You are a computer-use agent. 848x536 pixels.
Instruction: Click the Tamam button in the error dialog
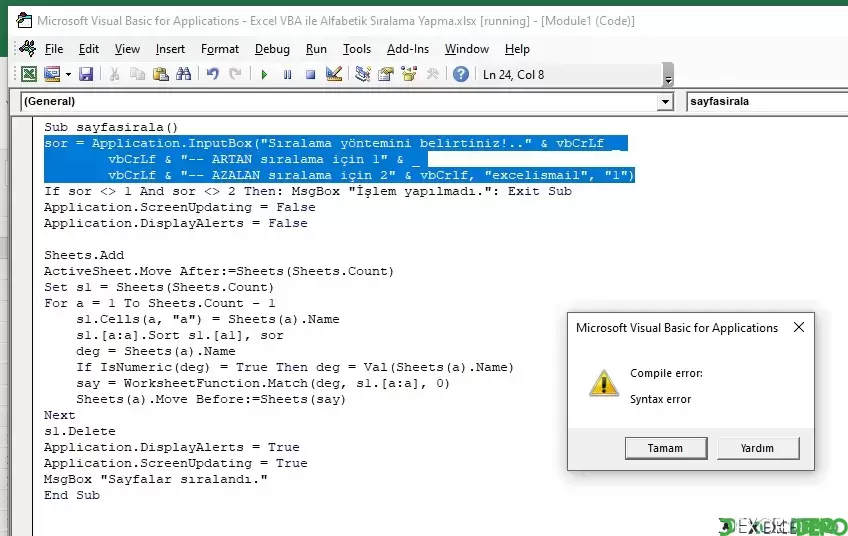click(x=666, y=448)
